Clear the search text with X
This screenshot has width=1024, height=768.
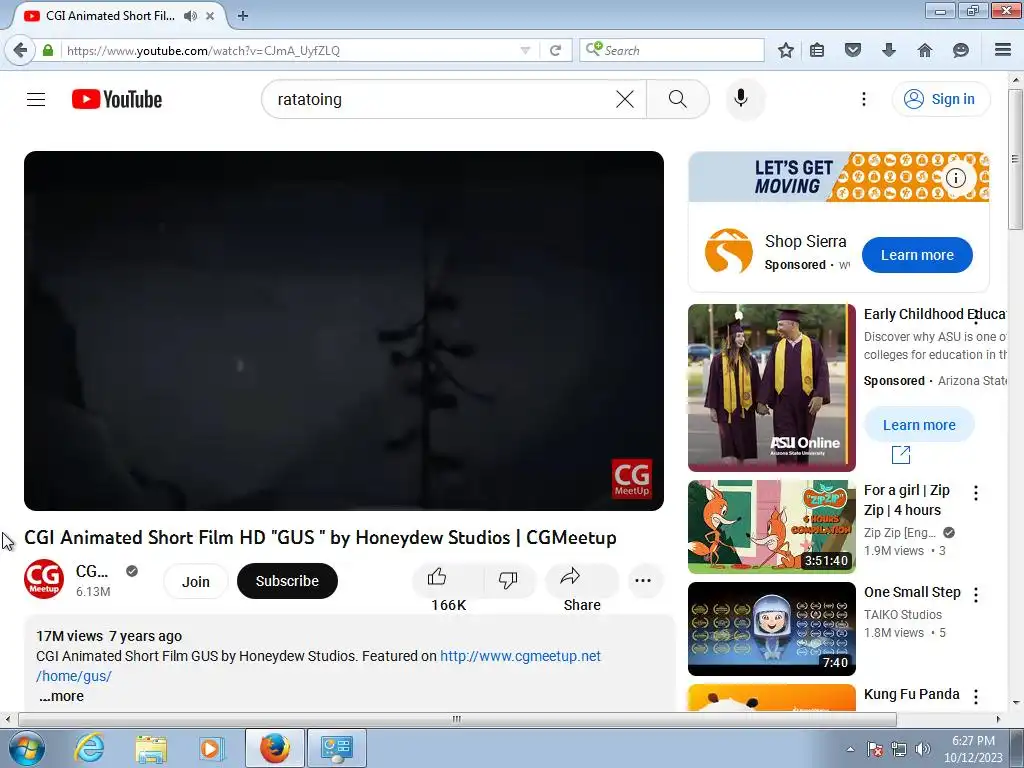click(x=624, y=99)
